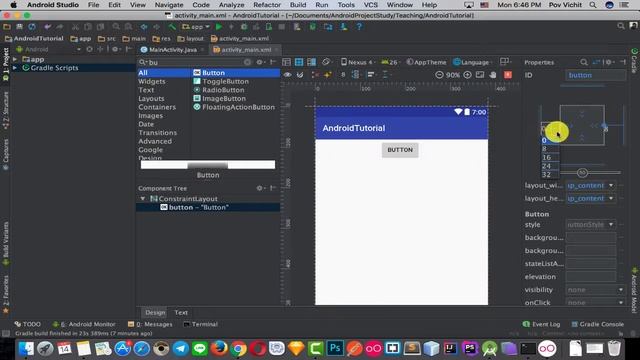Open the Event Log
The image size is (640, 360).
(541, 324)
